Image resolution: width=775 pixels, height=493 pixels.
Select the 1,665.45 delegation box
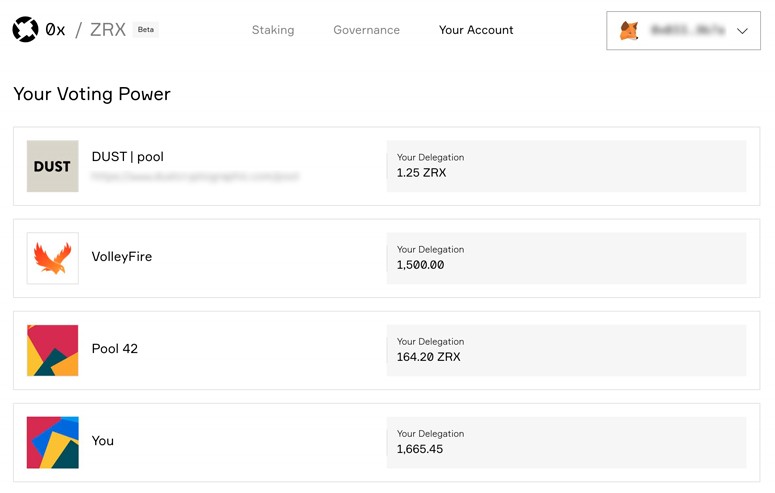point(566,443)
